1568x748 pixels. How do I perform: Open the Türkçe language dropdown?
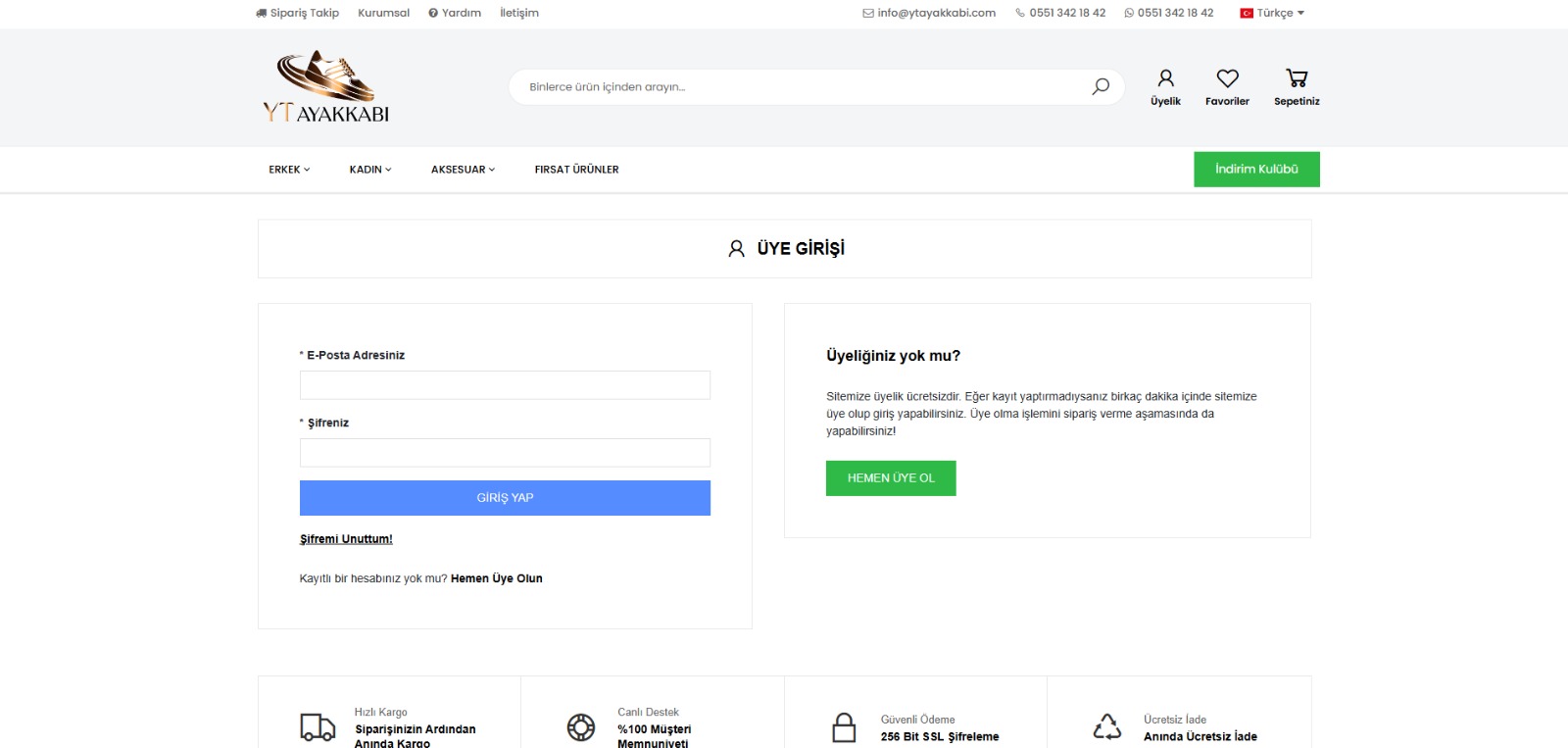(1273, 13)
